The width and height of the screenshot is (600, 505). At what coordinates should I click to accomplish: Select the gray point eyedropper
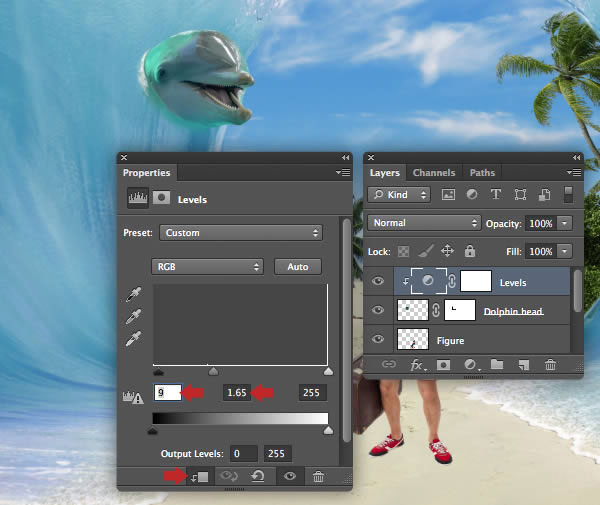coord(134,316)
